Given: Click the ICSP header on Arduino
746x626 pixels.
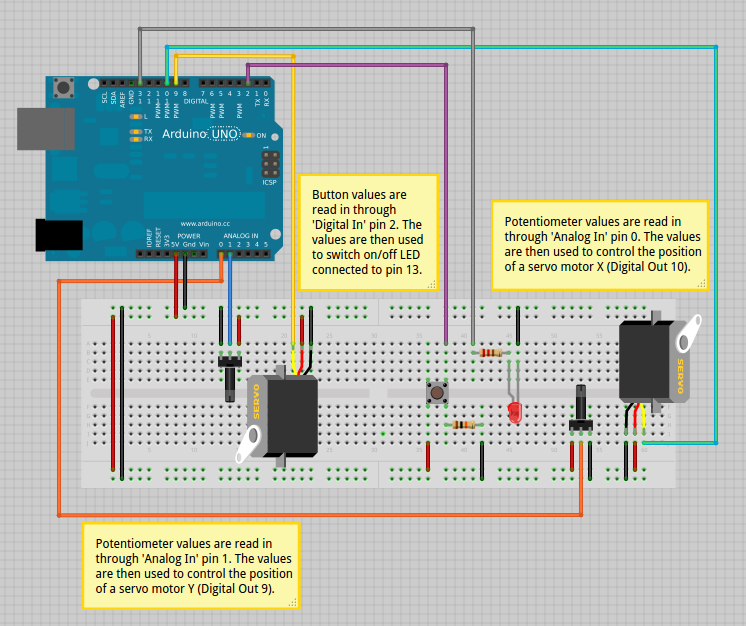Looking at the screenshot, I should tap(268, 161).
